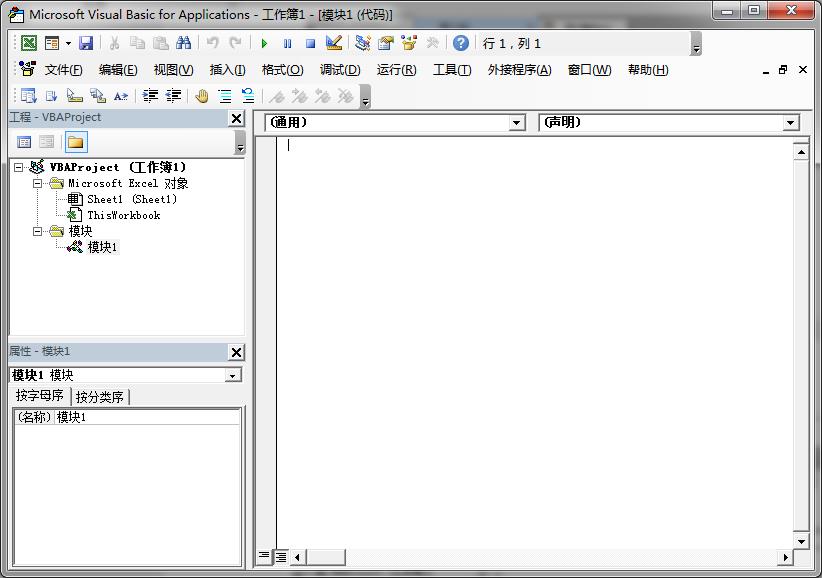
Task: Open the 窗口(W) menu
Action: click(x=589, y=70)
